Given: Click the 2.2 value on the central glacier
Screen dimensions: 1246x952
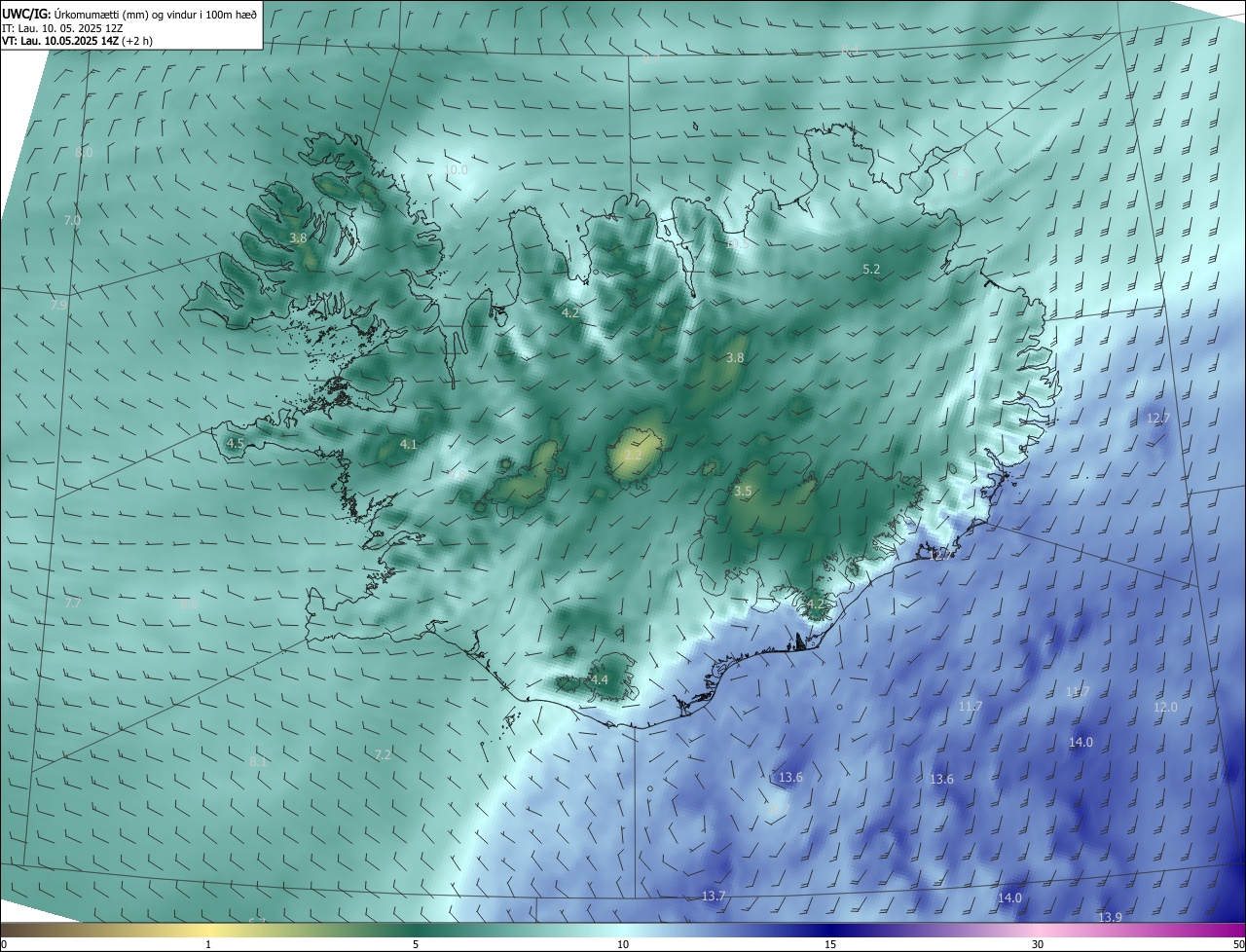Looking at the screenshot, I should pyautogui.click(x=633, y=455).
